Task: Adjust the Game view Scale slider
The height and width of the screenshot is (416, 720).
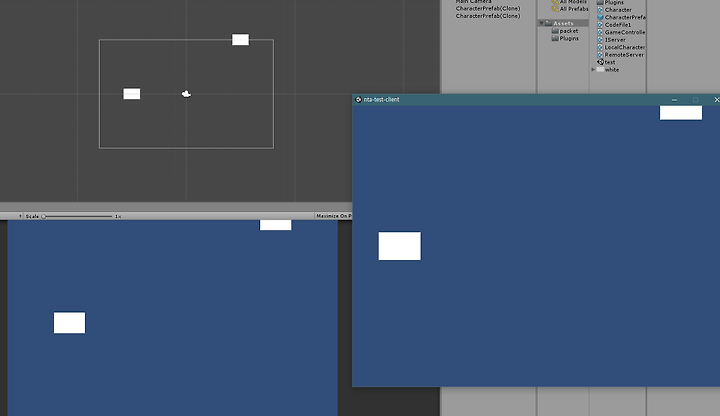Action: click(77, 216)
